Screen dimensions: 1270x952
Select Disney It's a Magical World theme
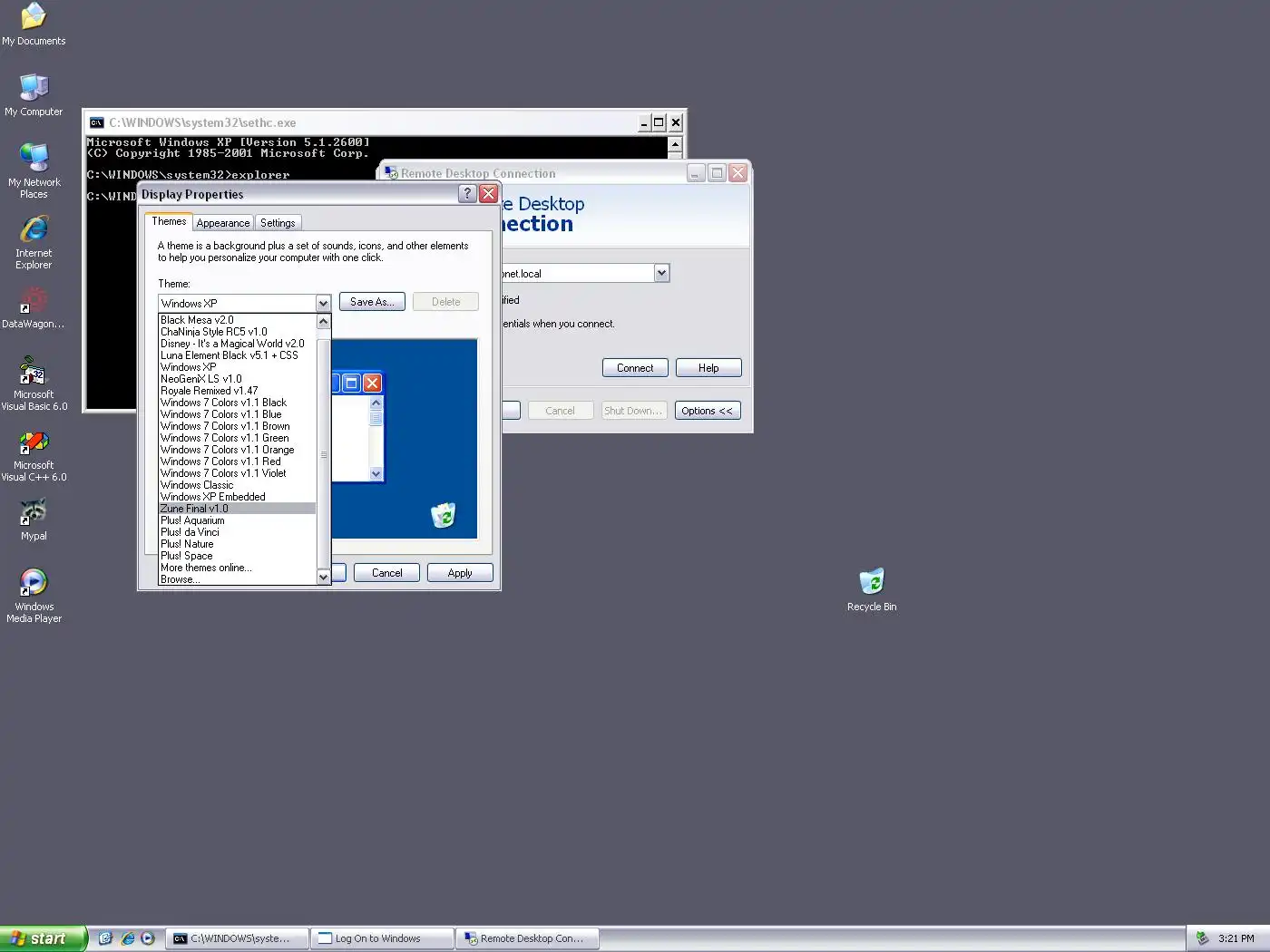[237, 344]
